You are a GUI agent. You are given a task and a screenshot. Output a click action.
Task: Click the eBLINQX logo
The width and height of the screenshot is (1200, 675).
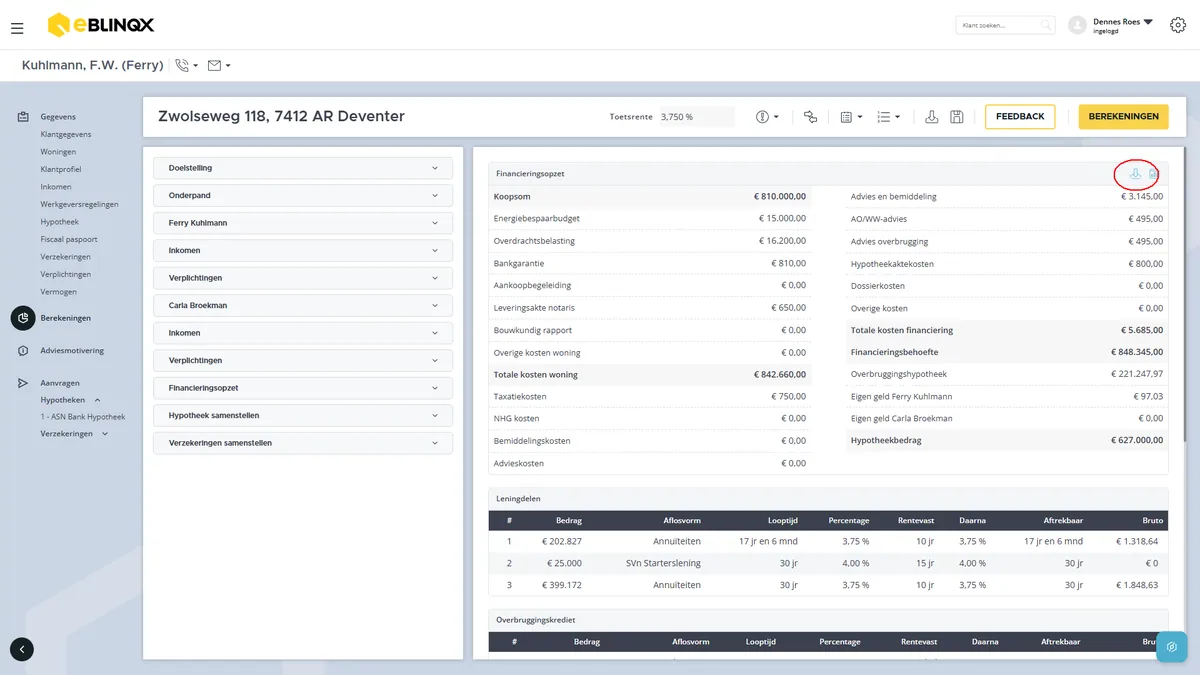point(100,25)
